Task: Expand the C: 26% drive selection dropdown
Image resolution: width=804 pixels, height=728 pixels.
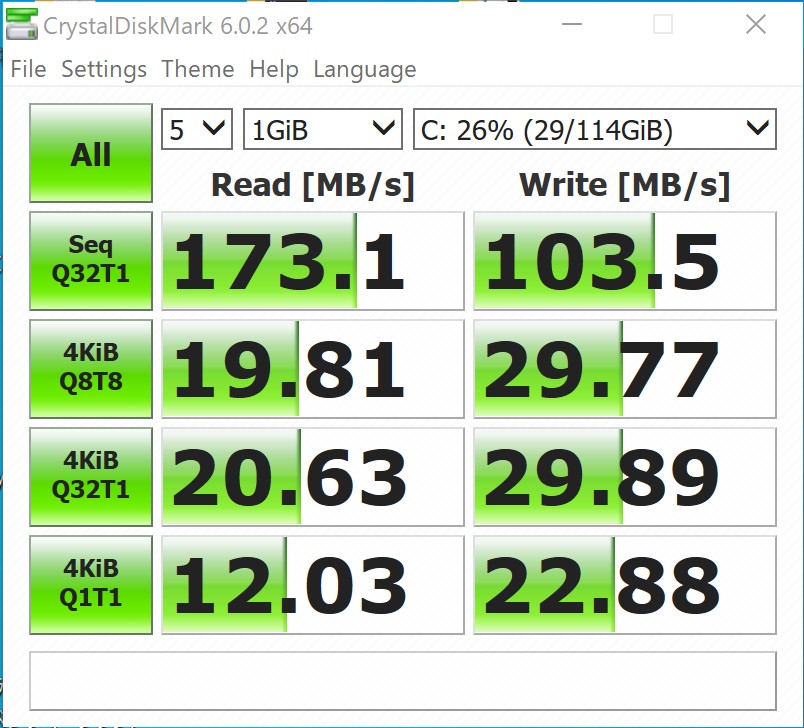Action: pyautogui.click(x=595, y=129)
